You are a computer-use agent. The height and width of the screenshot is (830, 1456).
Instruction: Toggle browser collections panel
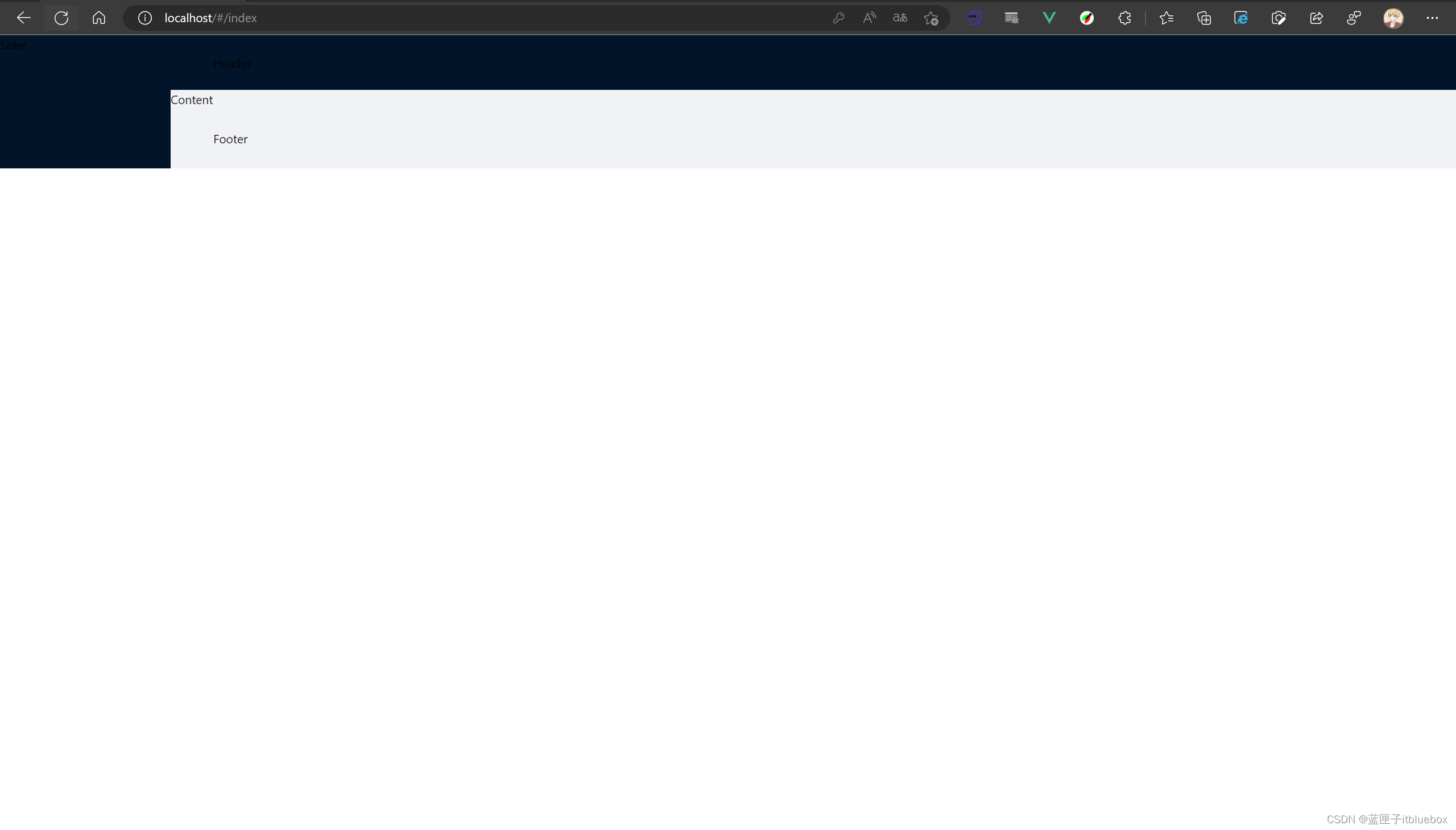point(1204,18)
